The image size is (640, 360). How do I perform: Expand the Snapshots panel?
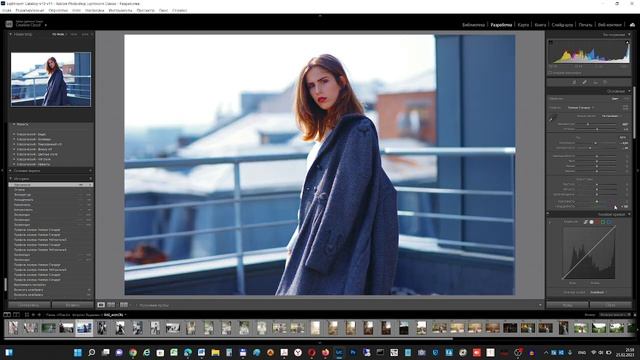coord(11,171)
